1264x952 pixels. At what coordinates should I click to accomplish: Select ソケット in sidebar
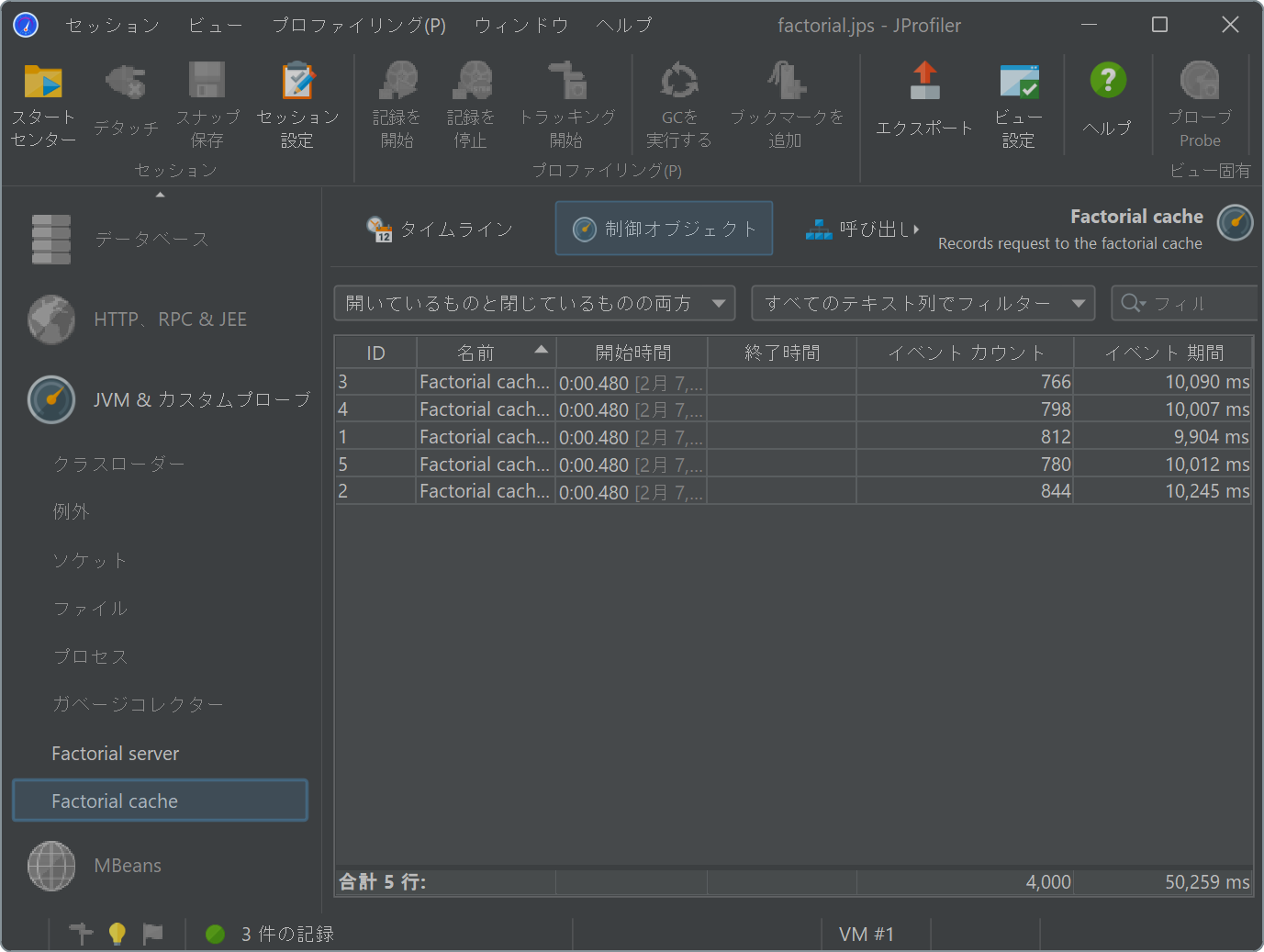(x=89, y=561)
